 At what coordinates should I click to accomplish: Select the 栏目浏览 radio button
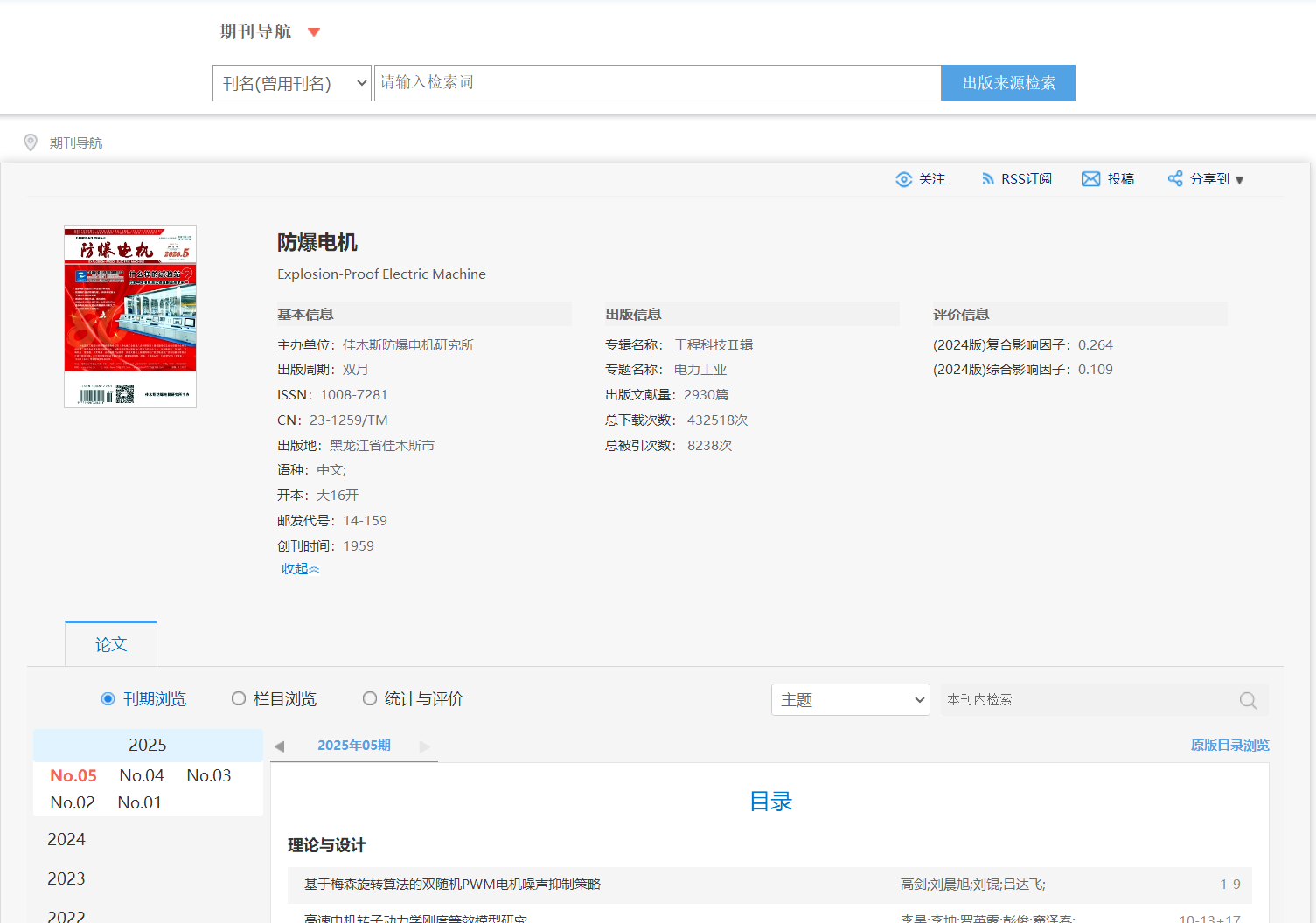tap(238, 699)
